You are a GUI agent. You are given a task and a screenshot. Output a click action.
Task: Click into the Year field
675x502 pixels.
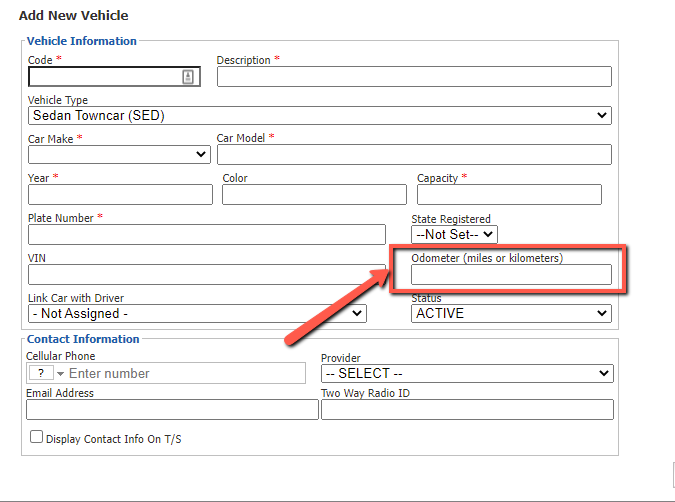[120, 195]
